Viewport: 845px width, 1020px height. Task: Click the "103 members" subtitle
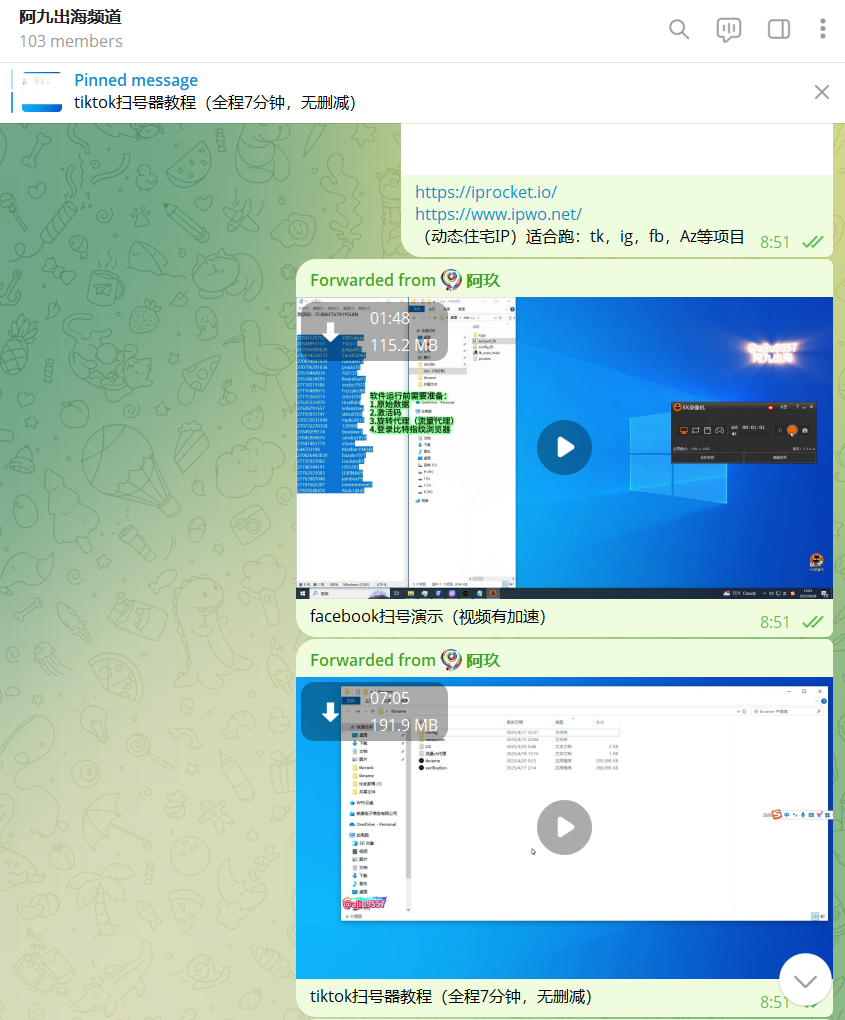71,41
